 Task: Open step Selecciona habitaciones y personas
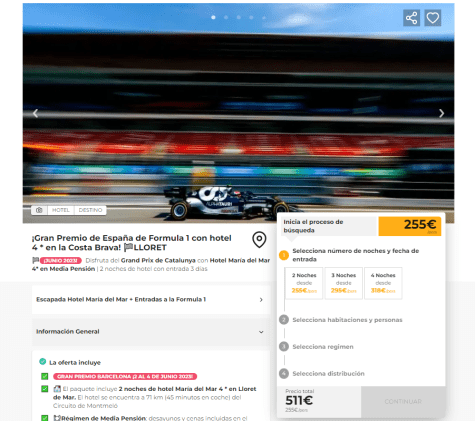tap(347, 320)
